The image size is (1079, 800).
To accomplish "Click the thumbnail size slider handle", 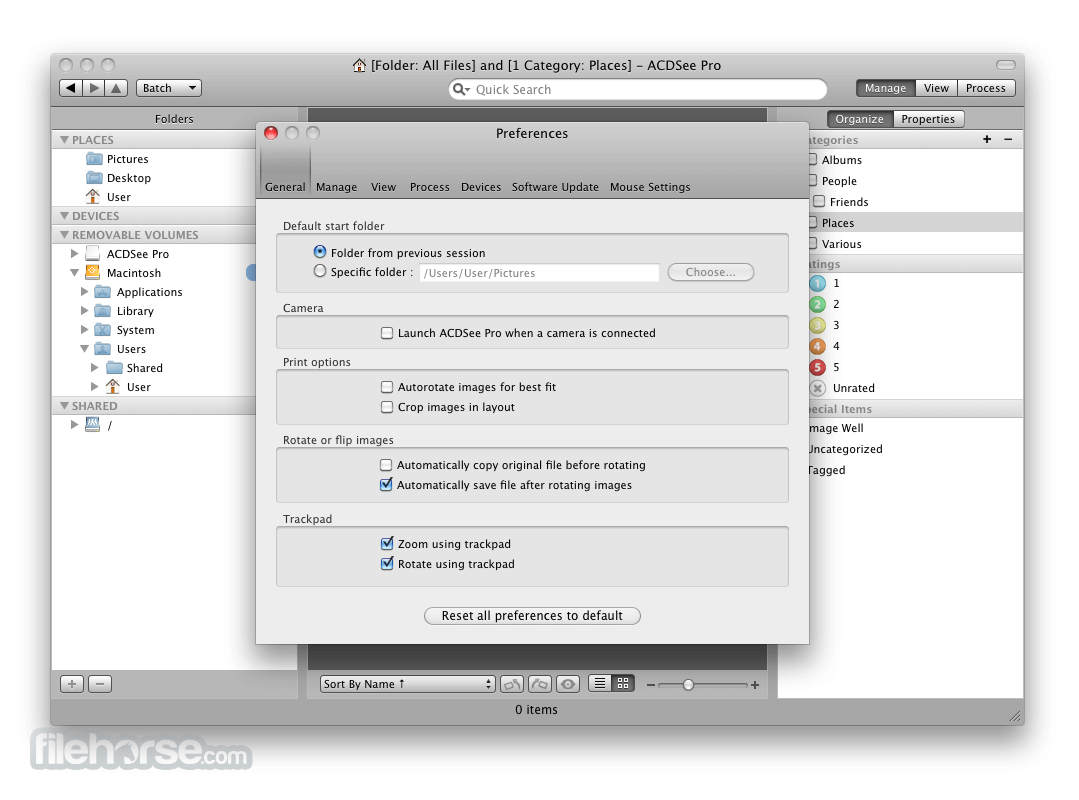I will pos(688,685).
